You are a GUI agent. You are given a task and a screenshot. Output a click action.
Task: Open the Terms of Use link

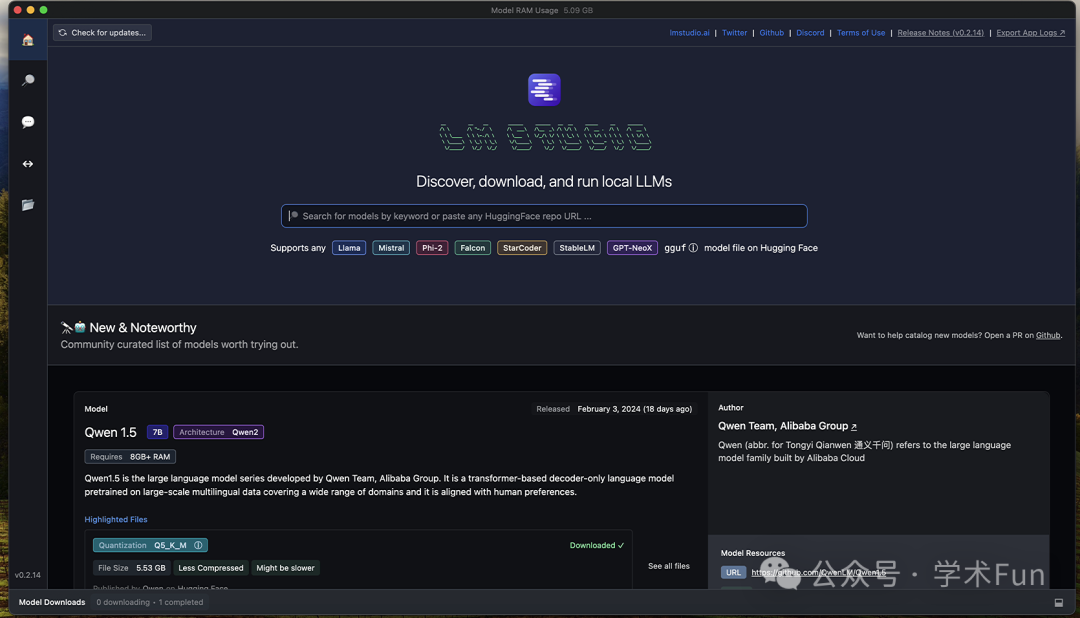coord(861,32)
